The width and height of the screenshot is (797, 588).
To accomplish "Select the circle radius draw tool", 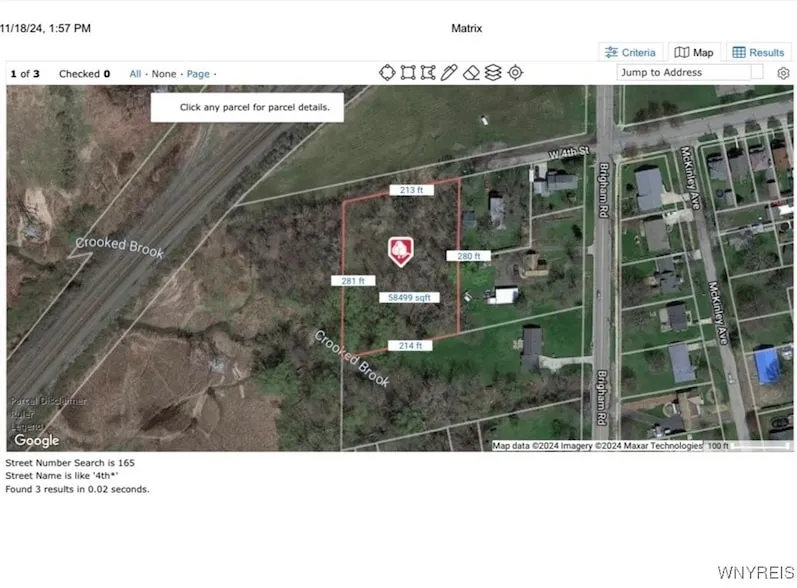I will click(x=387, y=72).
